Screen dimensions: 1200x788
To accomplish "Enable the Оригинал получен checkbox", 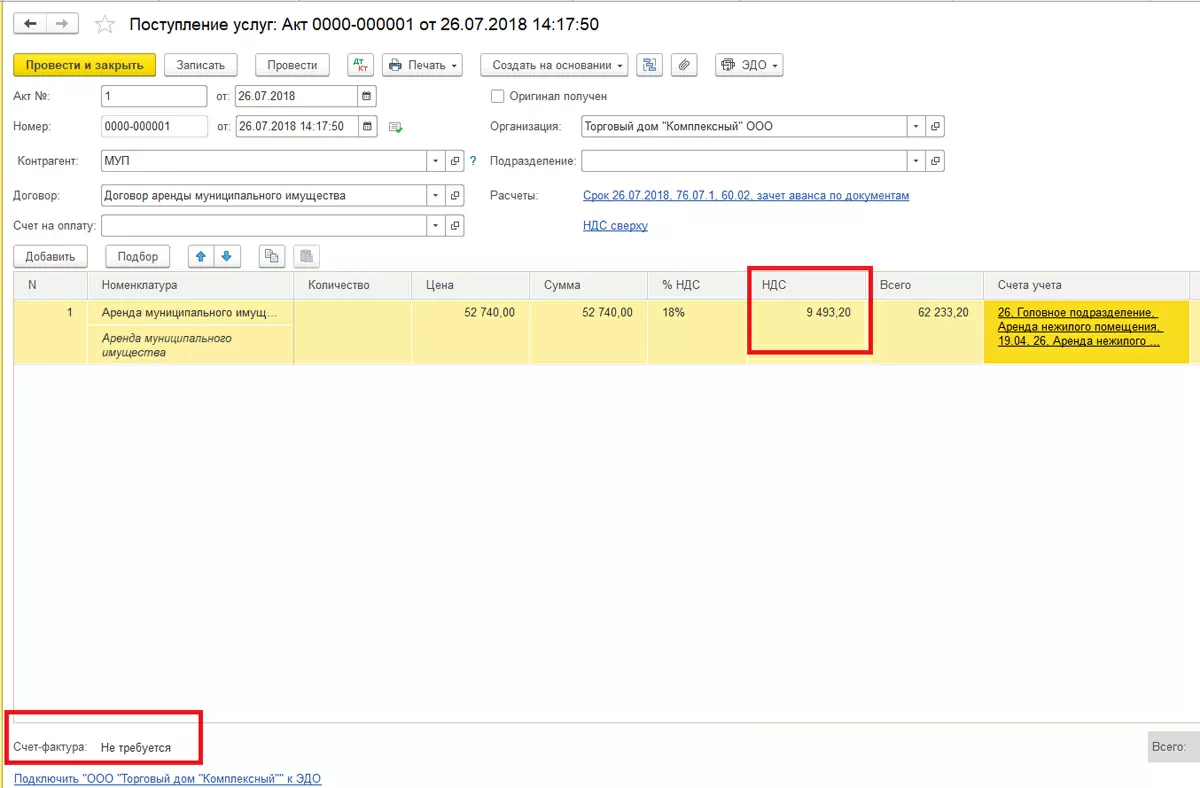I will click(x=497, y=96).
